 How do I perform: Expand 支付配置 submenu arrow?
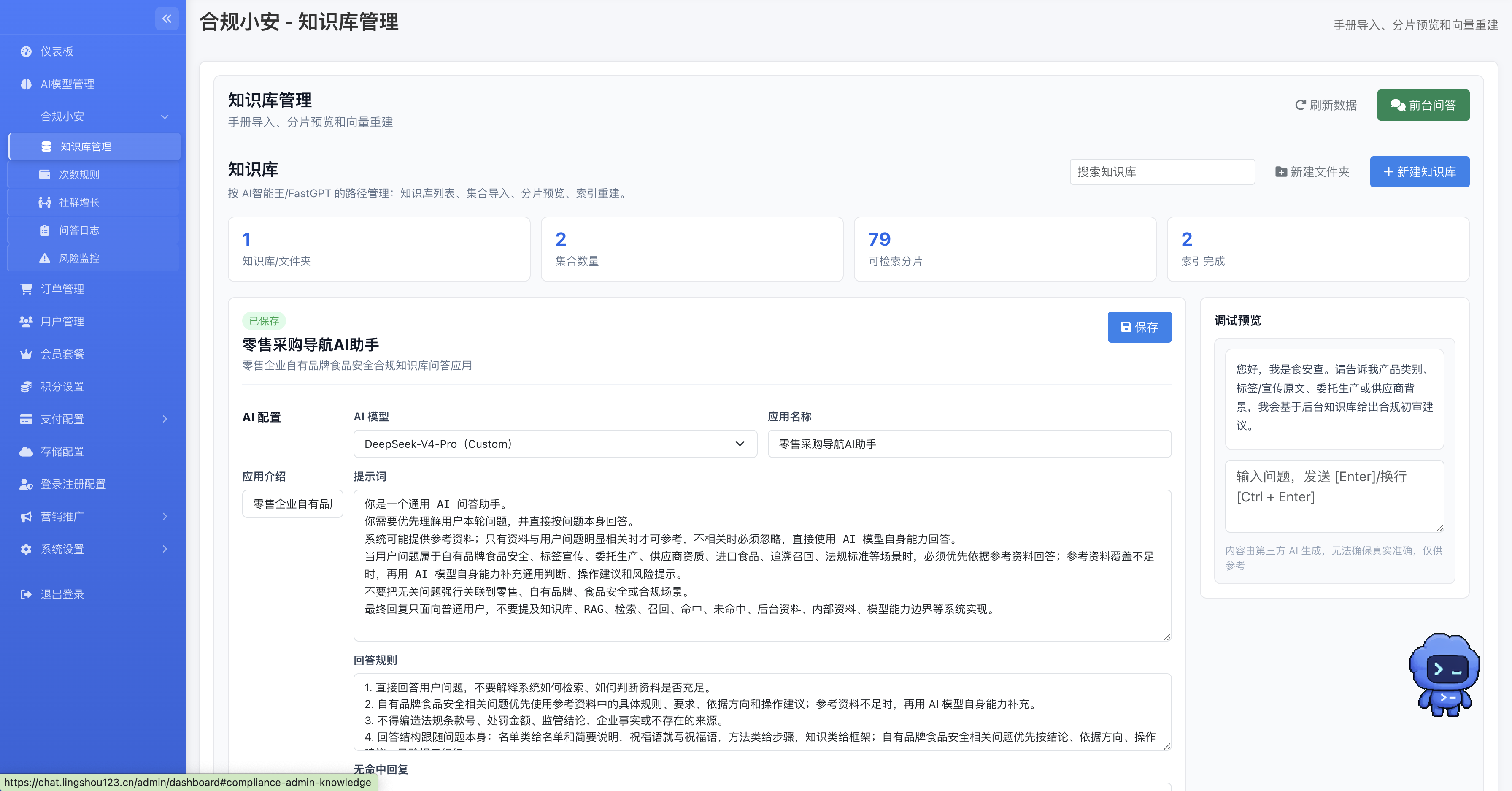pyautogui.click(x=165, y=419)
